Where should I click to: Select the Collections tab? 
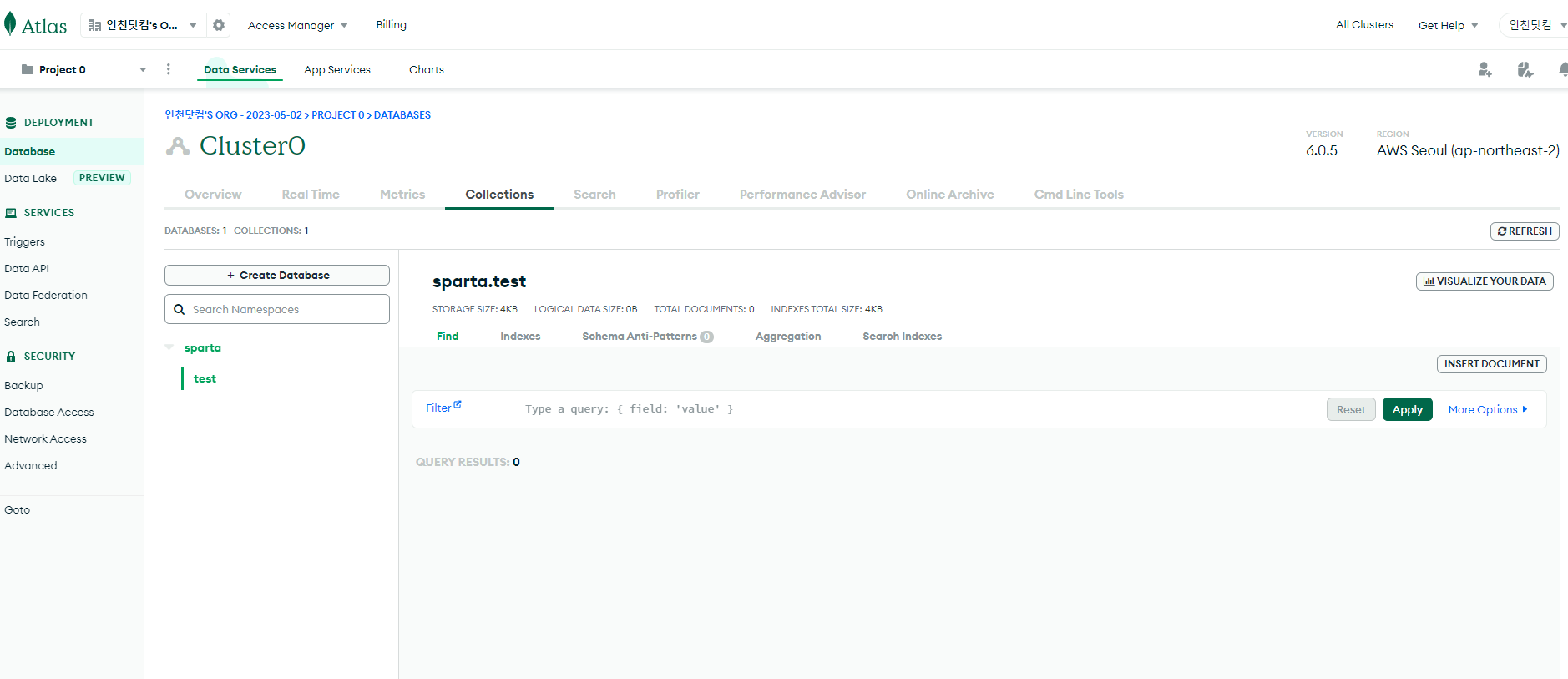(499, 195)
